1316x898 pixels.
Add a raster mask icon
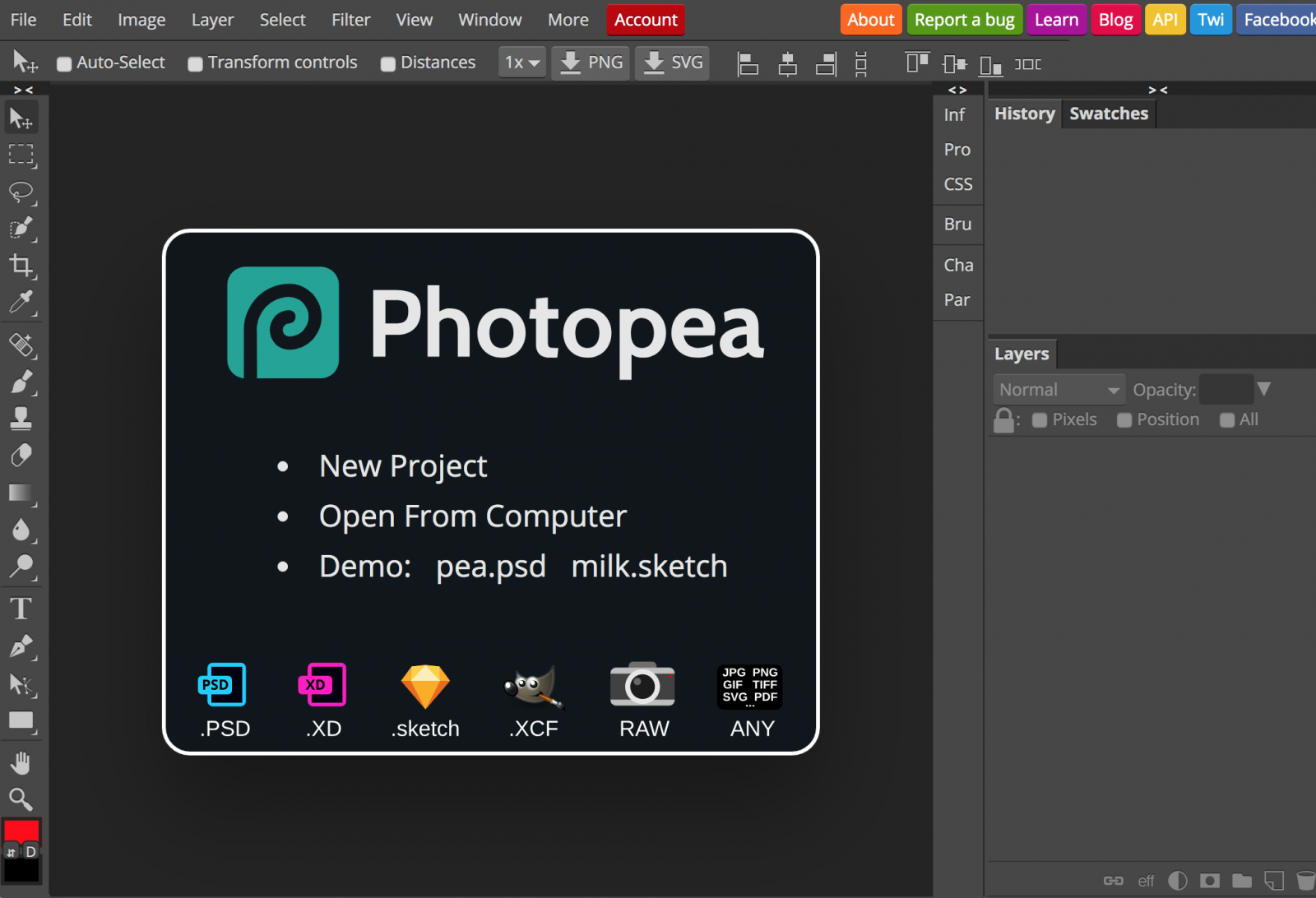(1209, 881)
